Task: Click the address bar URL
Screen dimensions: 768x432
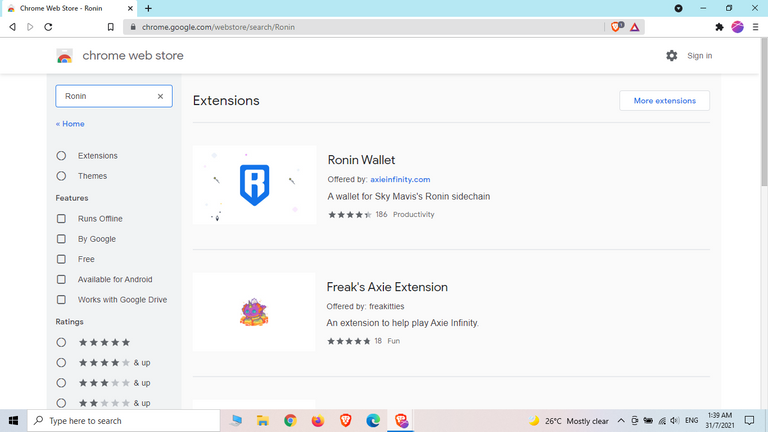Action: [218, 27]
